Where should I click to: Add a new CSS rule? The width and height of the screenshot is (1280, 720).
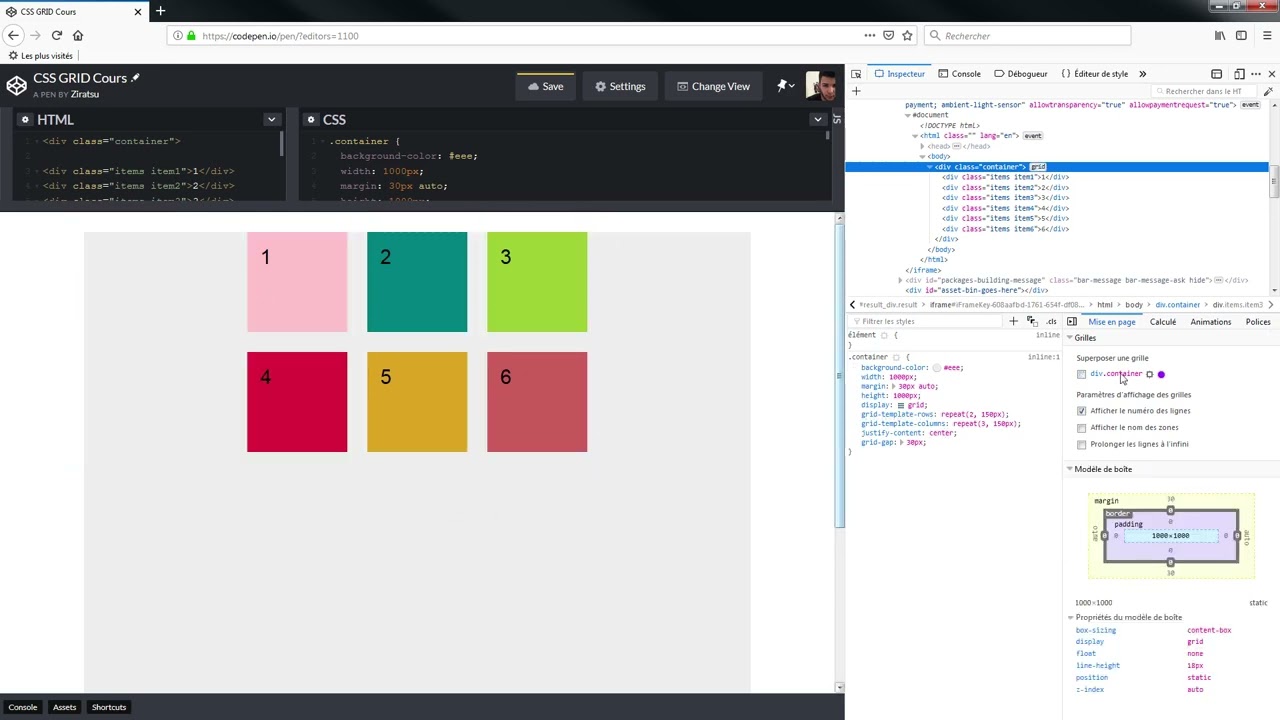coord(1013,321)
